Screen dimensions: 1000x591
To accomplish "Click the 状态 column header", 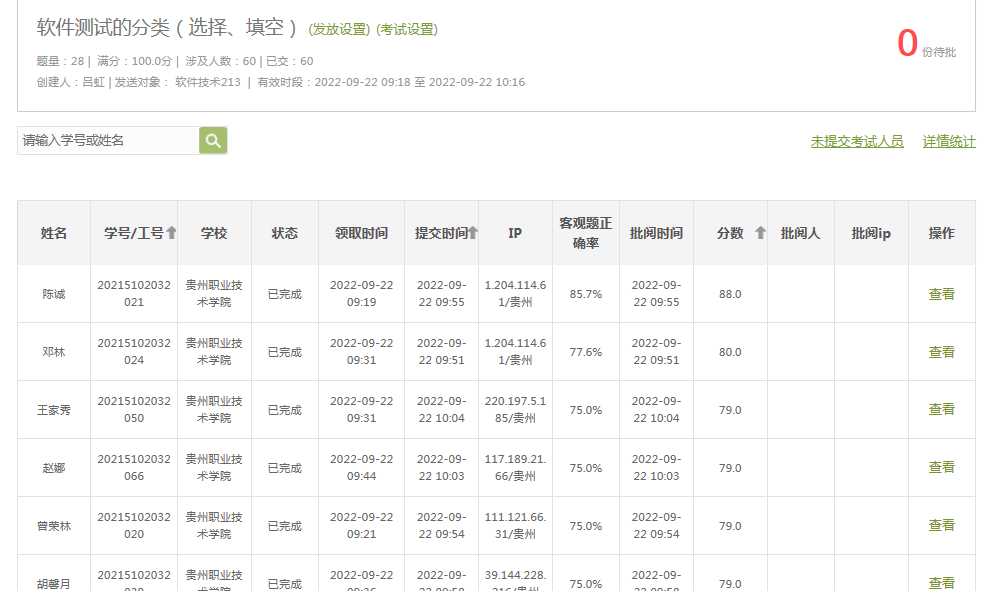I will click(285, 231).
